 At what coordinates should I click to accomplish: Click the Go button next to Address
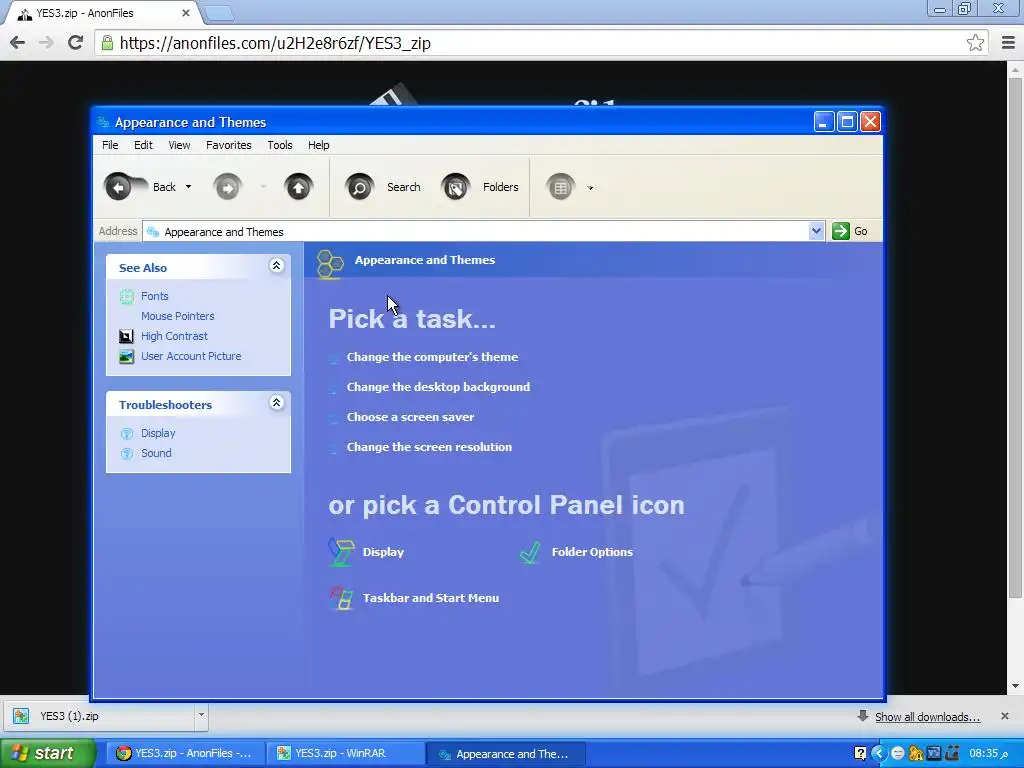[x=850, y=231]
